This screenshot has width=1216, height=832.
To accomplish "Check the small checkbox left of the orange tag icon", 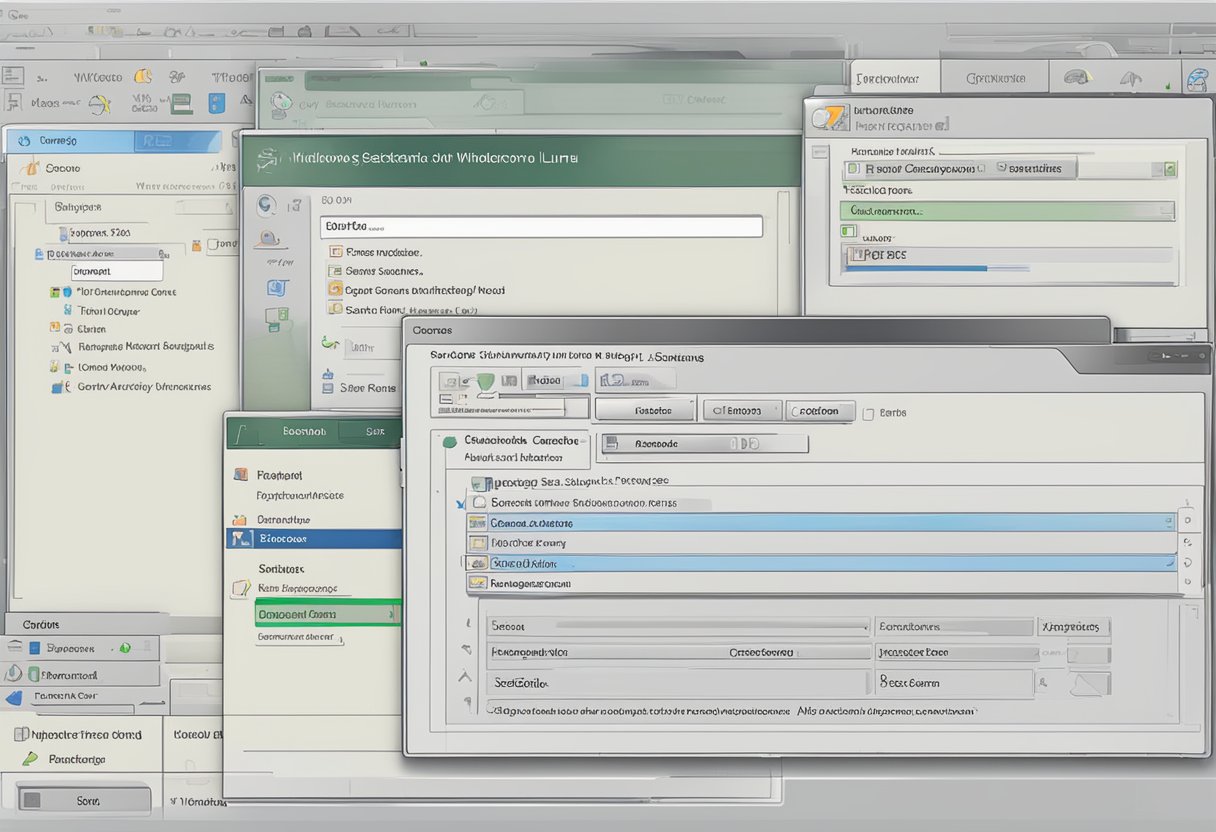I will [x=464, y=562].
